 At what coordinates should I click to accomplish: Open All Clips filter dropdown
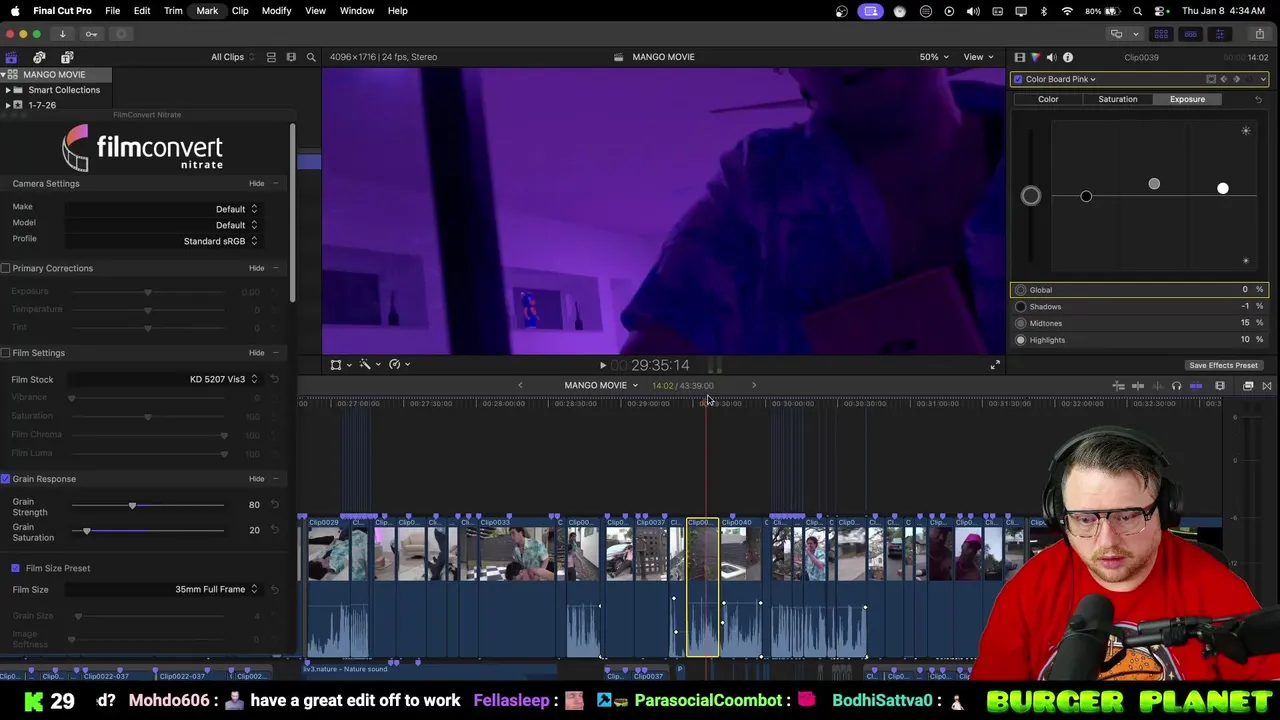point(232,57)
